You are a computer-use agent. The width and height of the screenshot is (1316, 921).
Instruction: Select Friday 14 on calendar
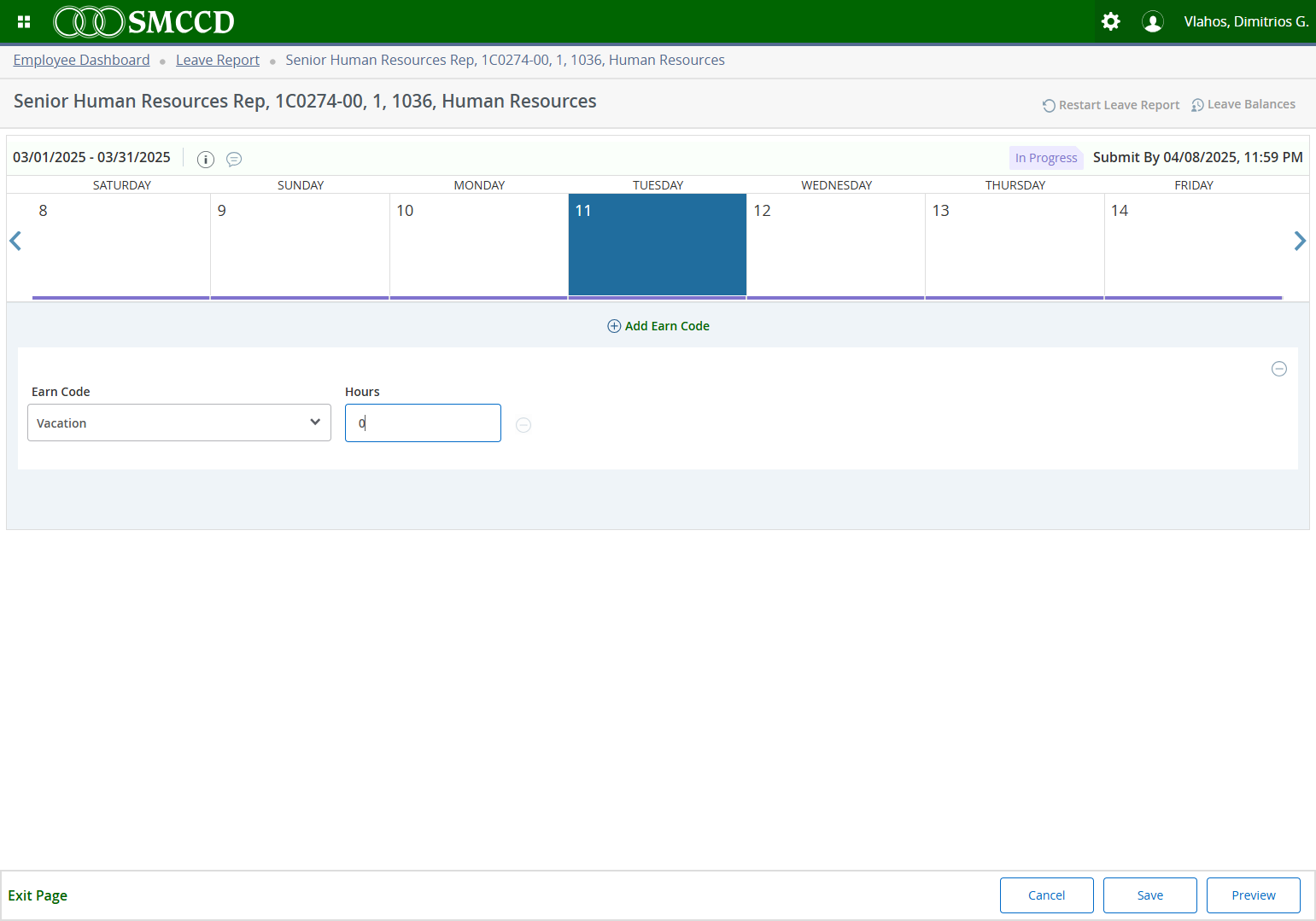1194,246
